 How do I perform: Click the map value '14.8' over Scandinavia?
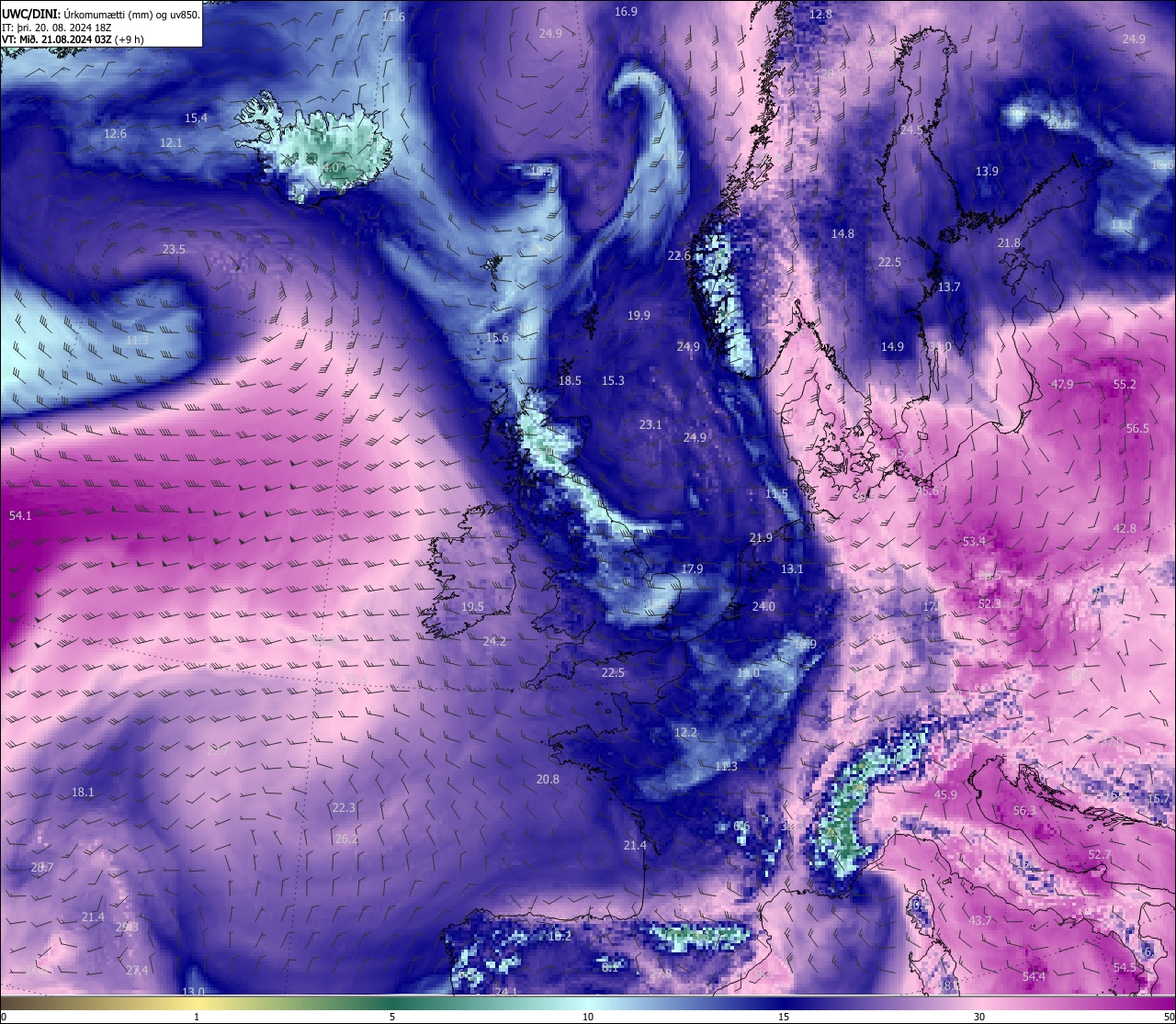click(842, 234)
